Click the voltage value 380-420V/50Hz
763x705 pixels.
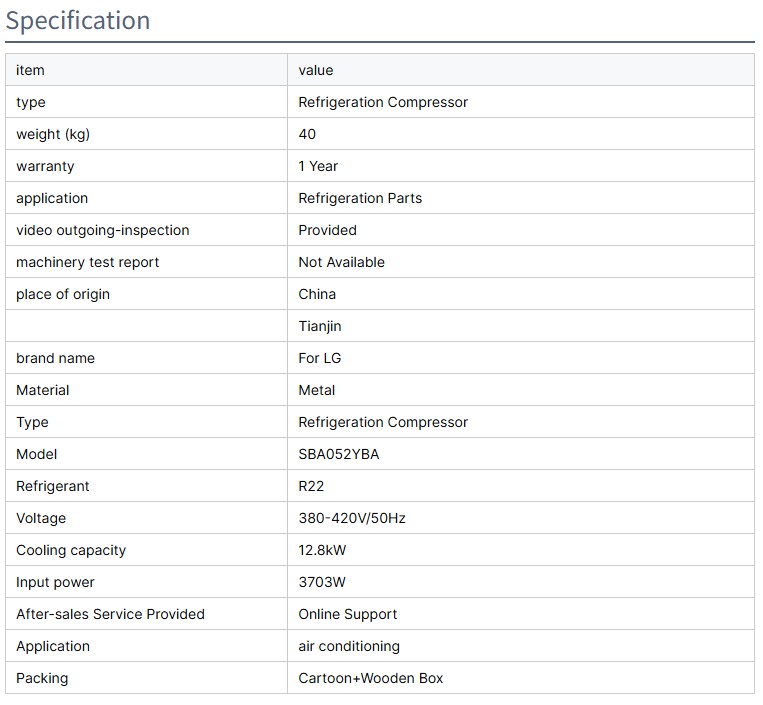[351, 518]
